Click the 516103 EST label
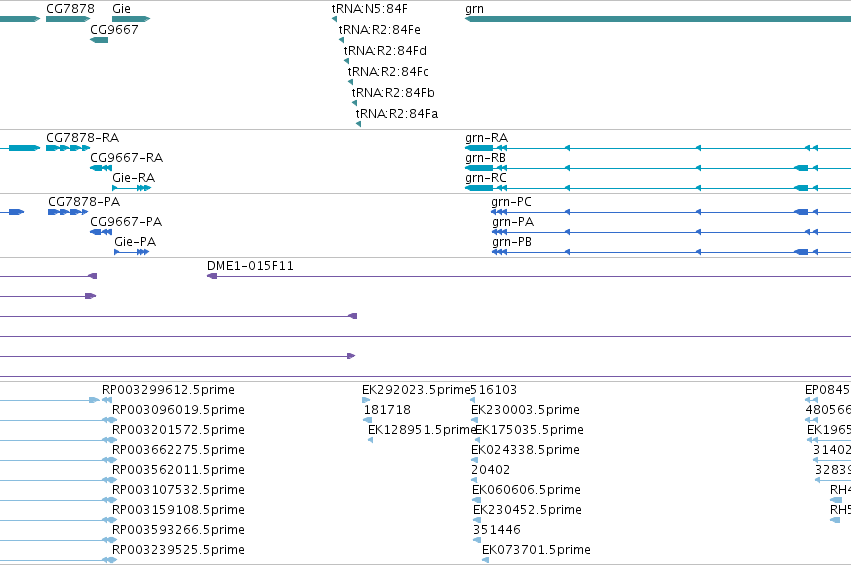851x565 pixels. click(493, 390)
